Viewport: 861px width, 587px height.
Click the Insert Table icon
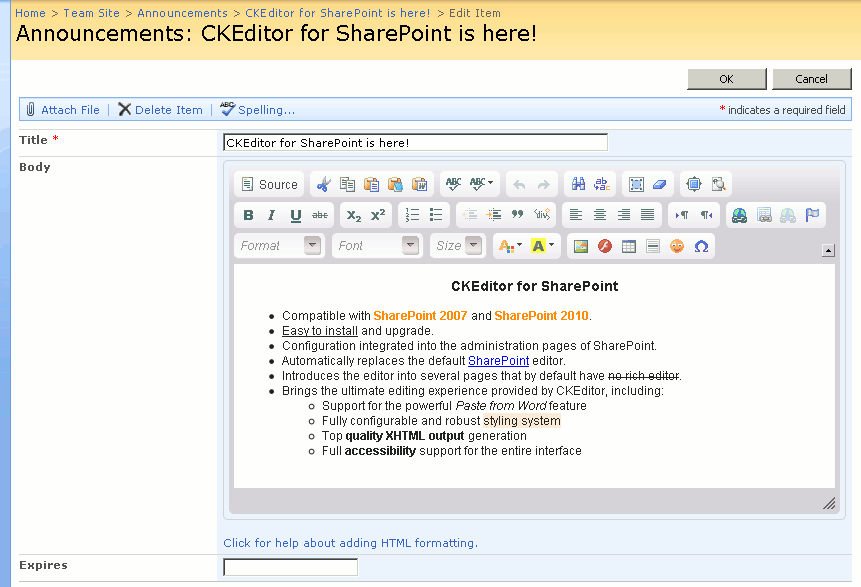click(629, 246)
